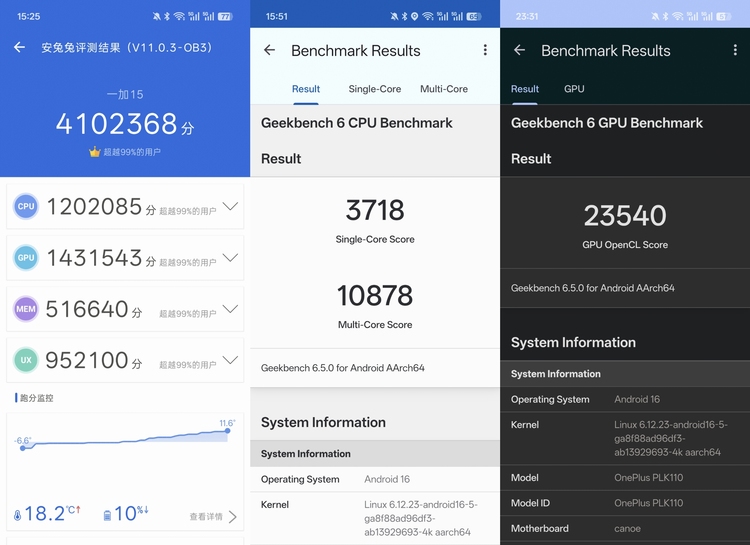Tap Geekbench 6.5.0 version text in GPU panel
The height and width of the screenshot is (545, 750).
[593, 288]
